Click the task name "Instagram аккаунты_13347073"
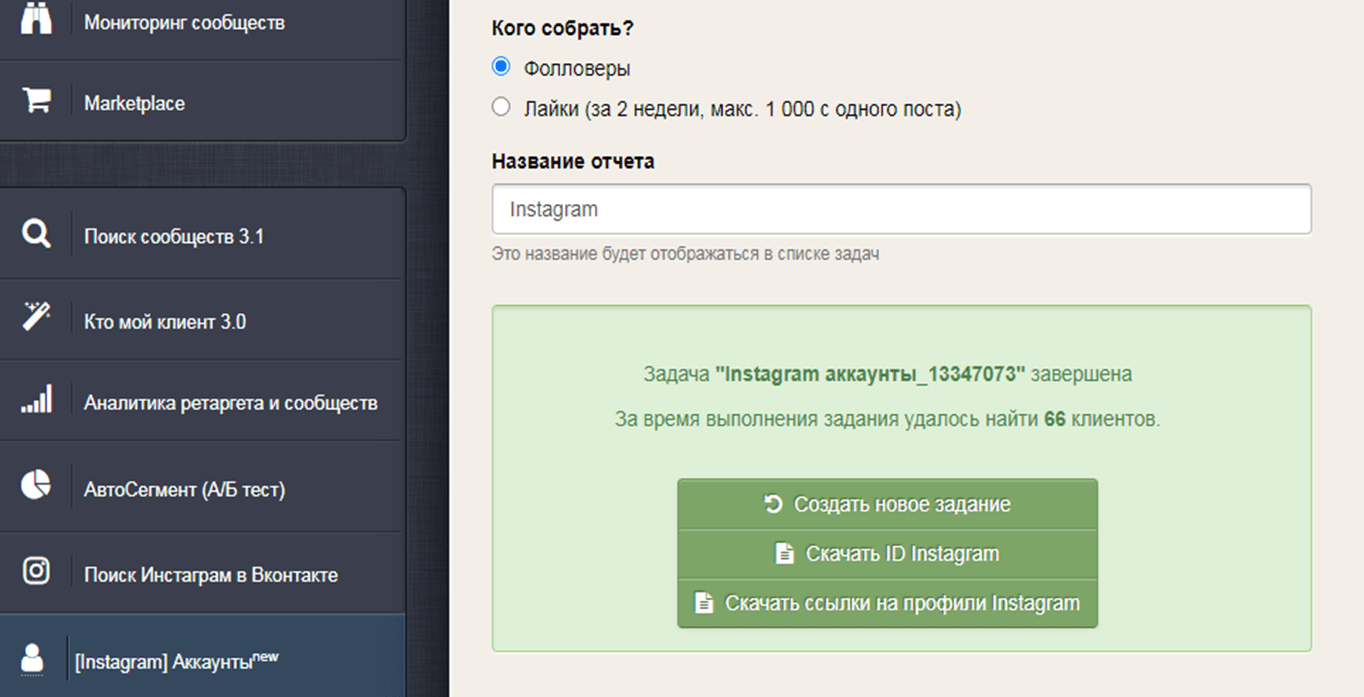The height and width of the screenshot is (697, 1364). (x=870, y=374)
